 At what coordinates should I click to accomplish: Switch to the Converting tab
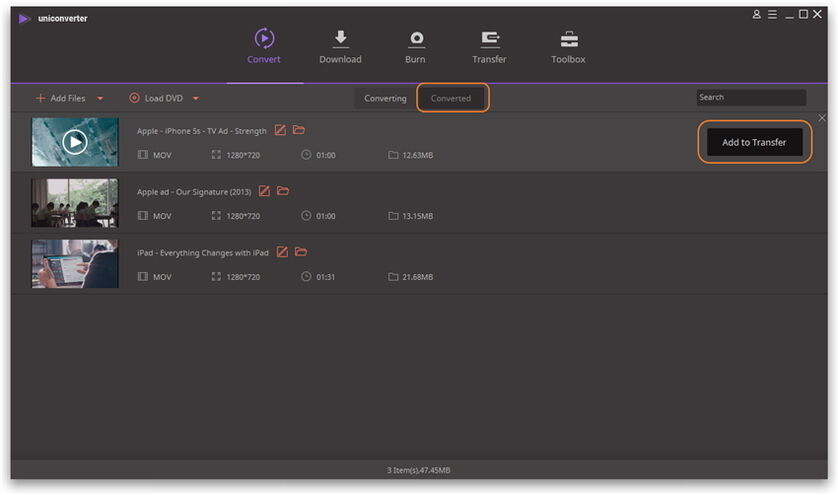click(385, 98)
